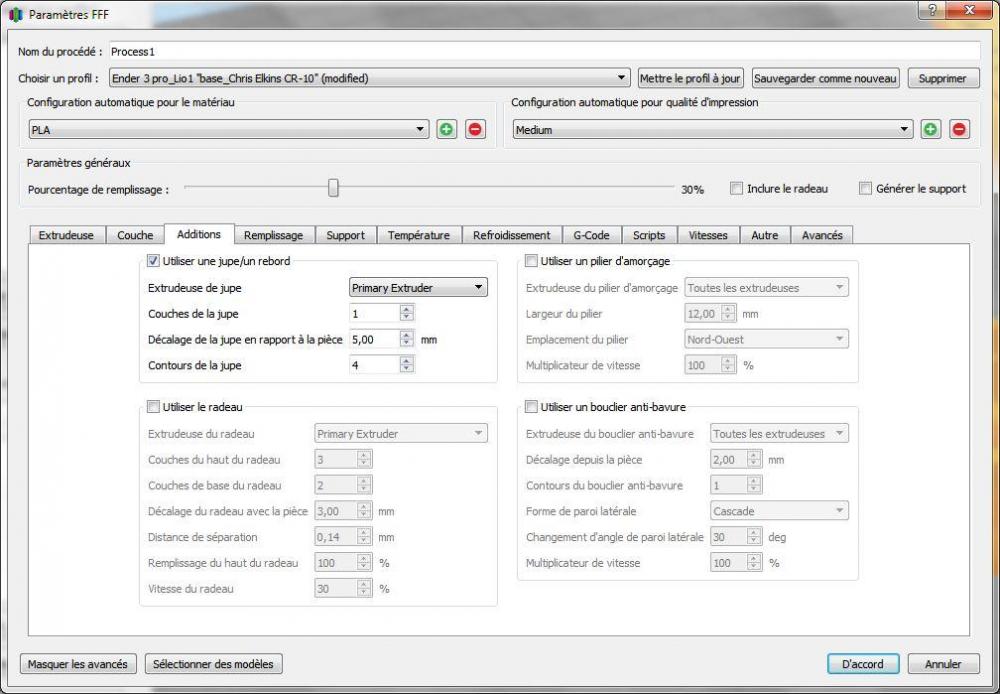The height and width of the screenshot is (694, 1000).
Task: Select the Additions tab
Action: (199, 234)
